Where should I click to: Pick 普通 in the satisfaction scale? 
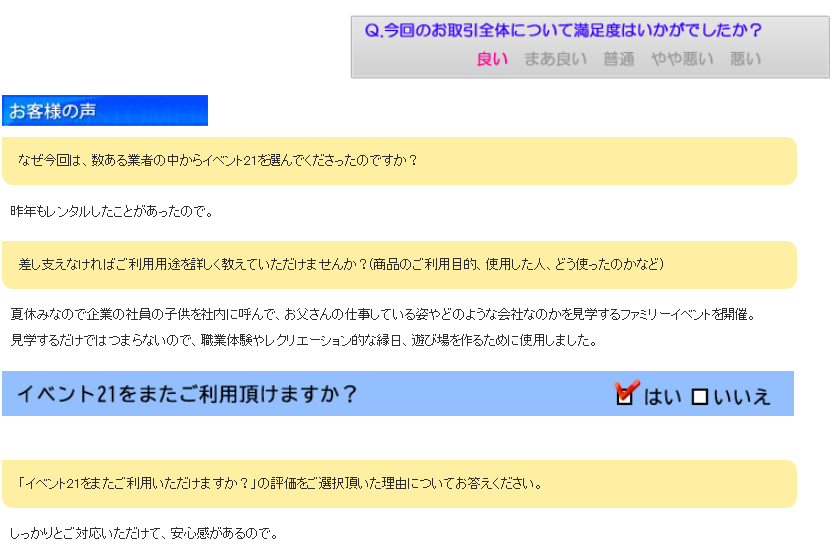point(618,59)
